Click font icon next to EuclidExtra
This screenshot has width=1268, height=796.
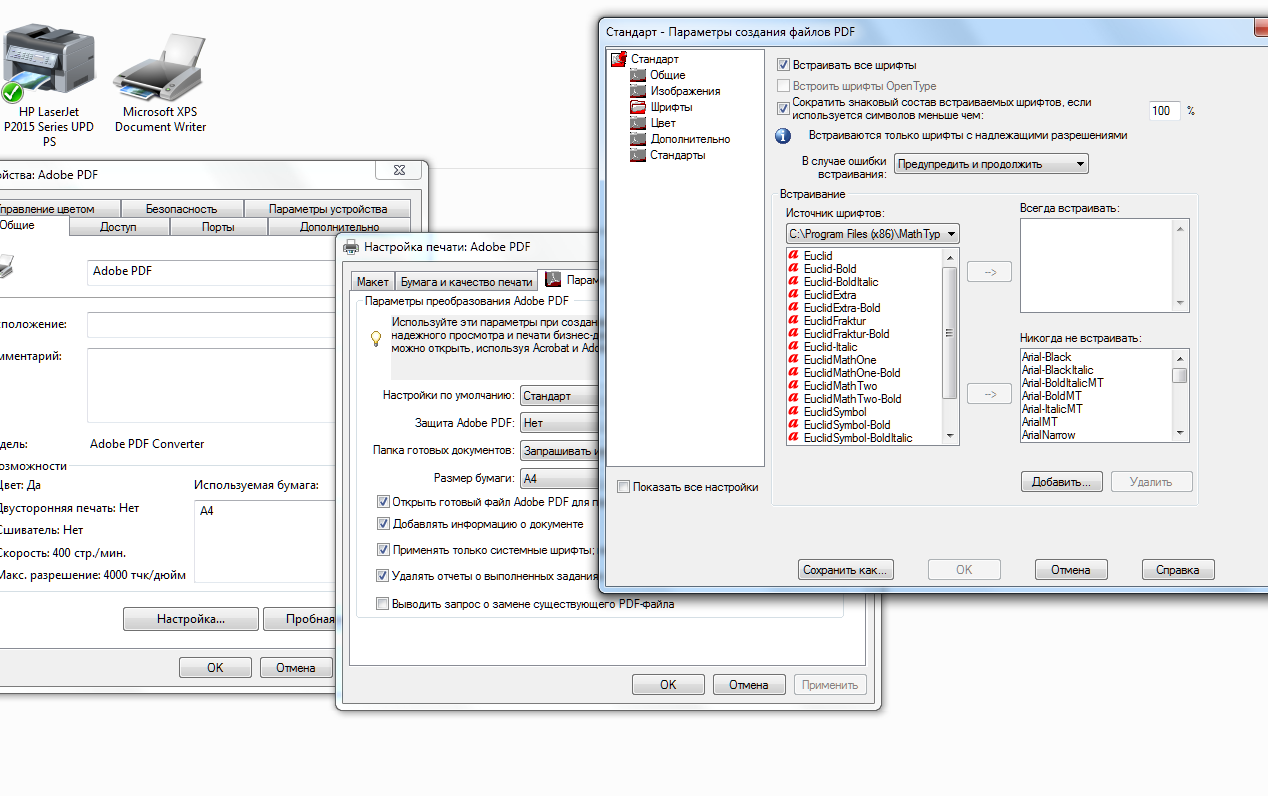point(794,295)
